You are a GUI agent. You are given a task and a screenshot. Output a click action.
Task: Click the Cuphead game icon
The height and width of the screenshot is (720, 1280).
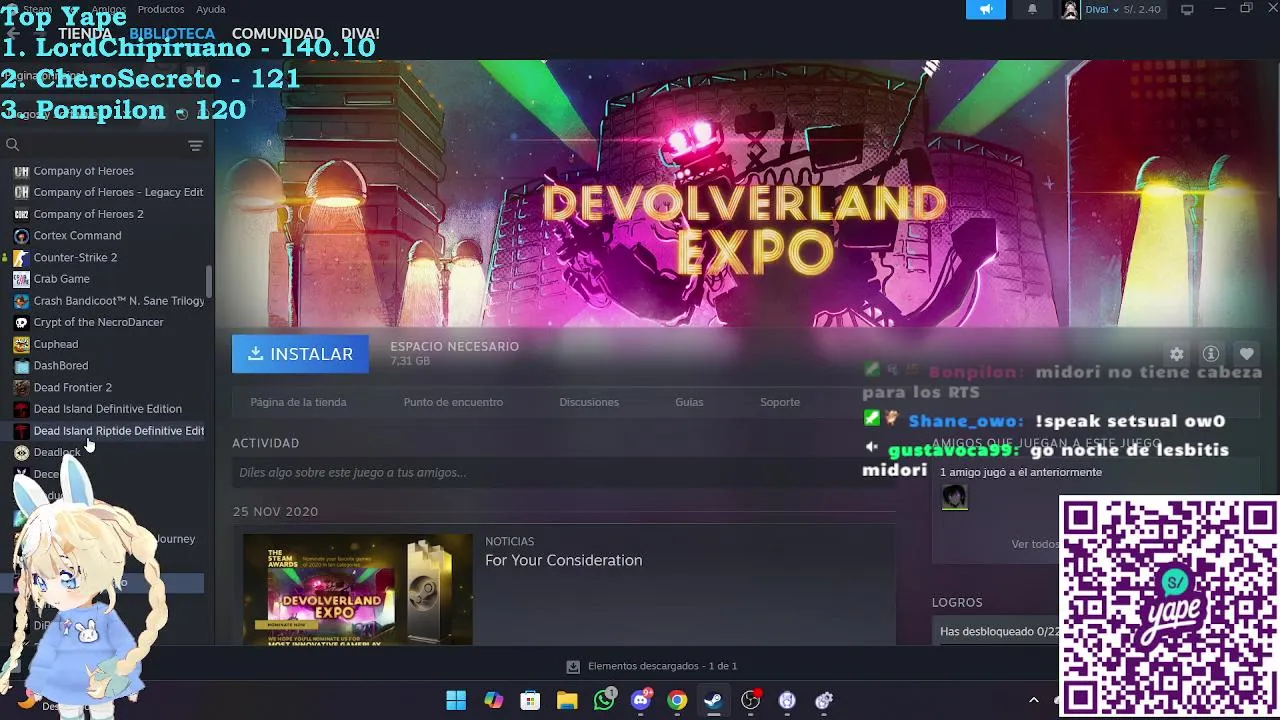point(21,344)
